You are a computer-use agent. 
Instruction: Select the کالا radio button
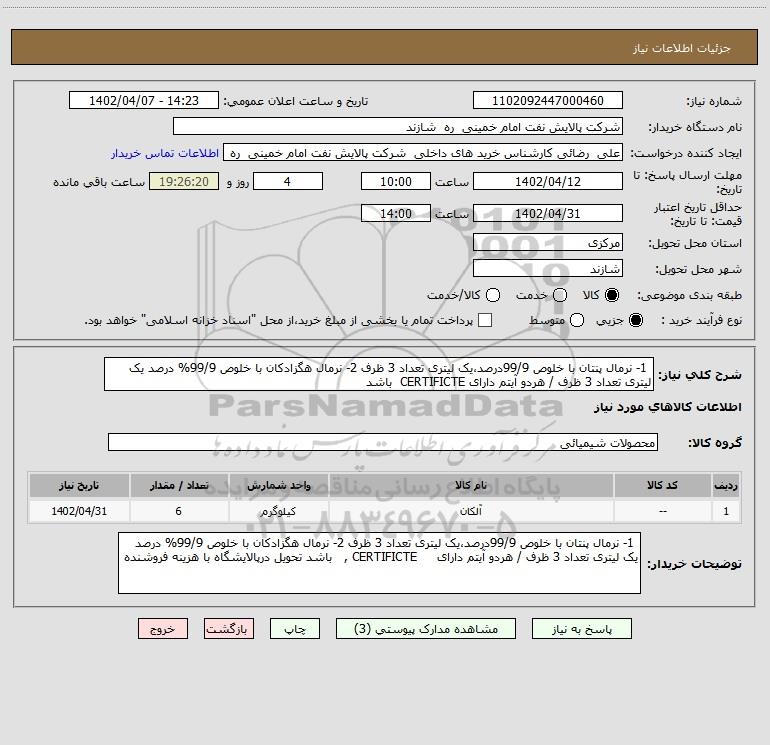tap(612, 295)
